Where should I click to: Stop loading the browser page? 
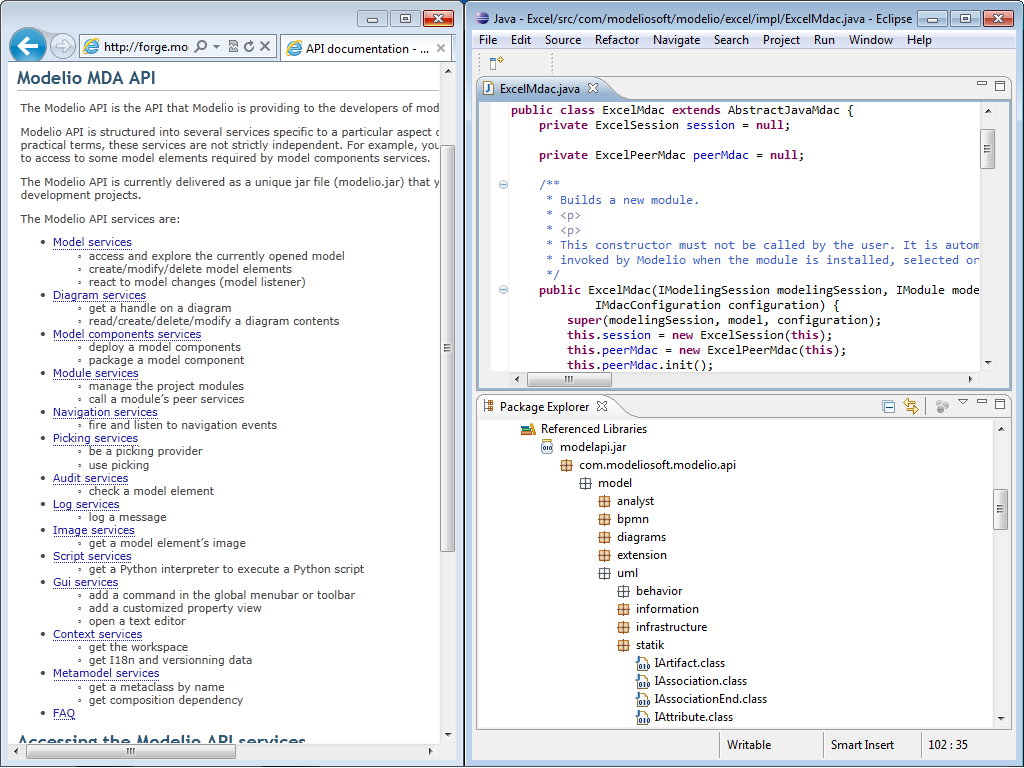tap(264, 46)
